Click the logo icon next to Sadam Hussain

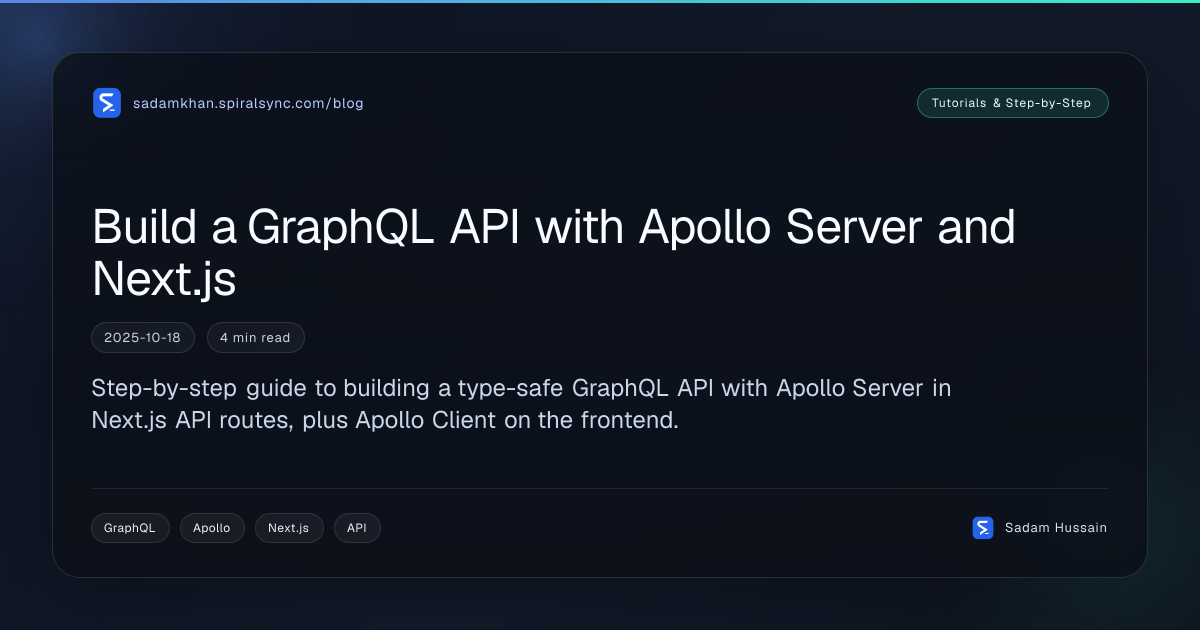tap(983, 528)
